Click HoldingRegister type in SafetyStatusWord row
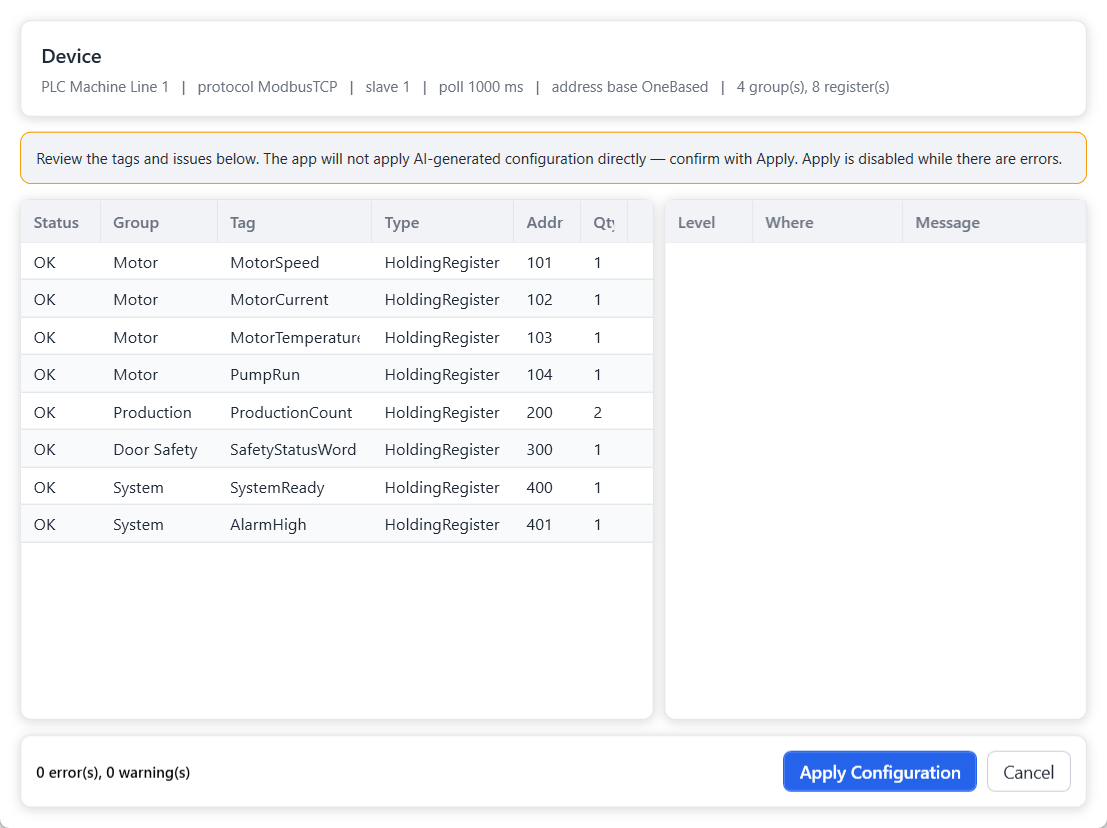This screenshot has height=828, width=1107. click(443, 450)
